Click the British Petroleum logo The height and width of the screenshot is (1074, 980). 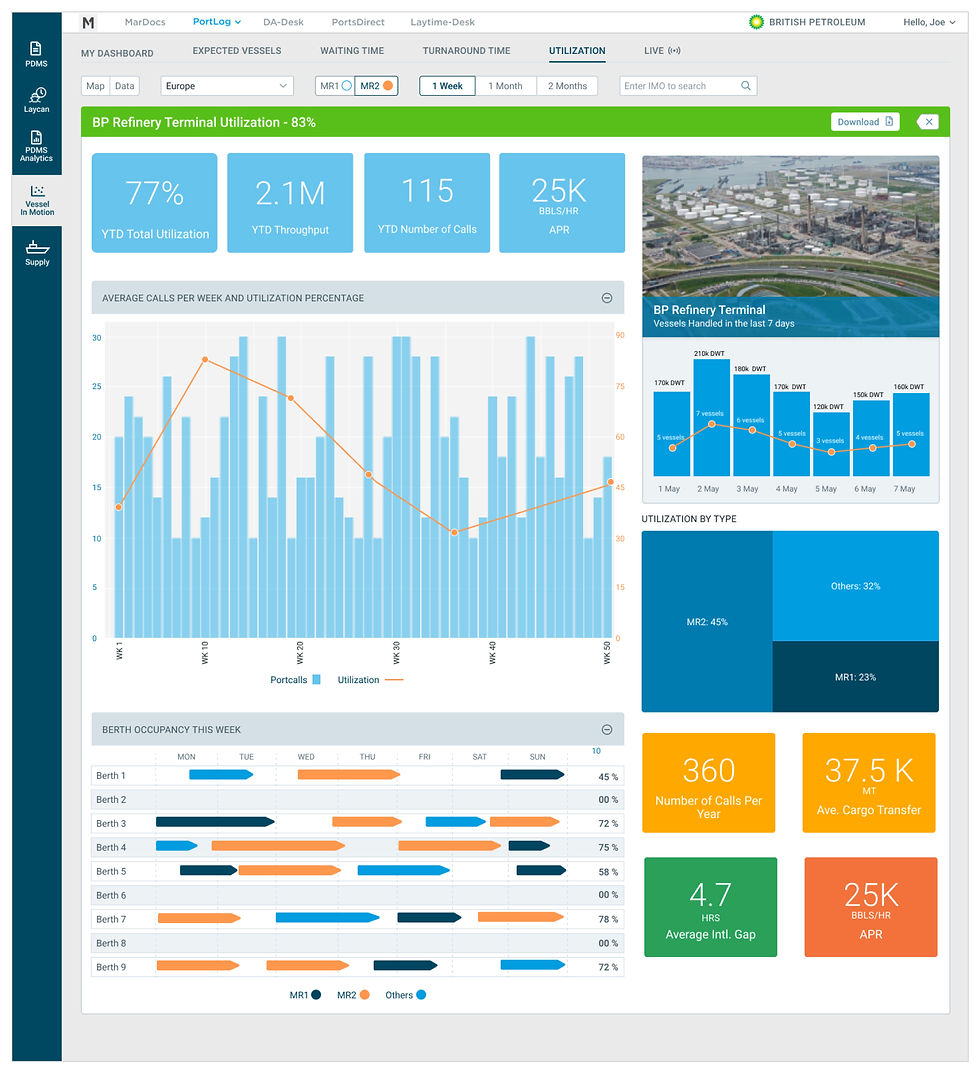tap(756, 22)
